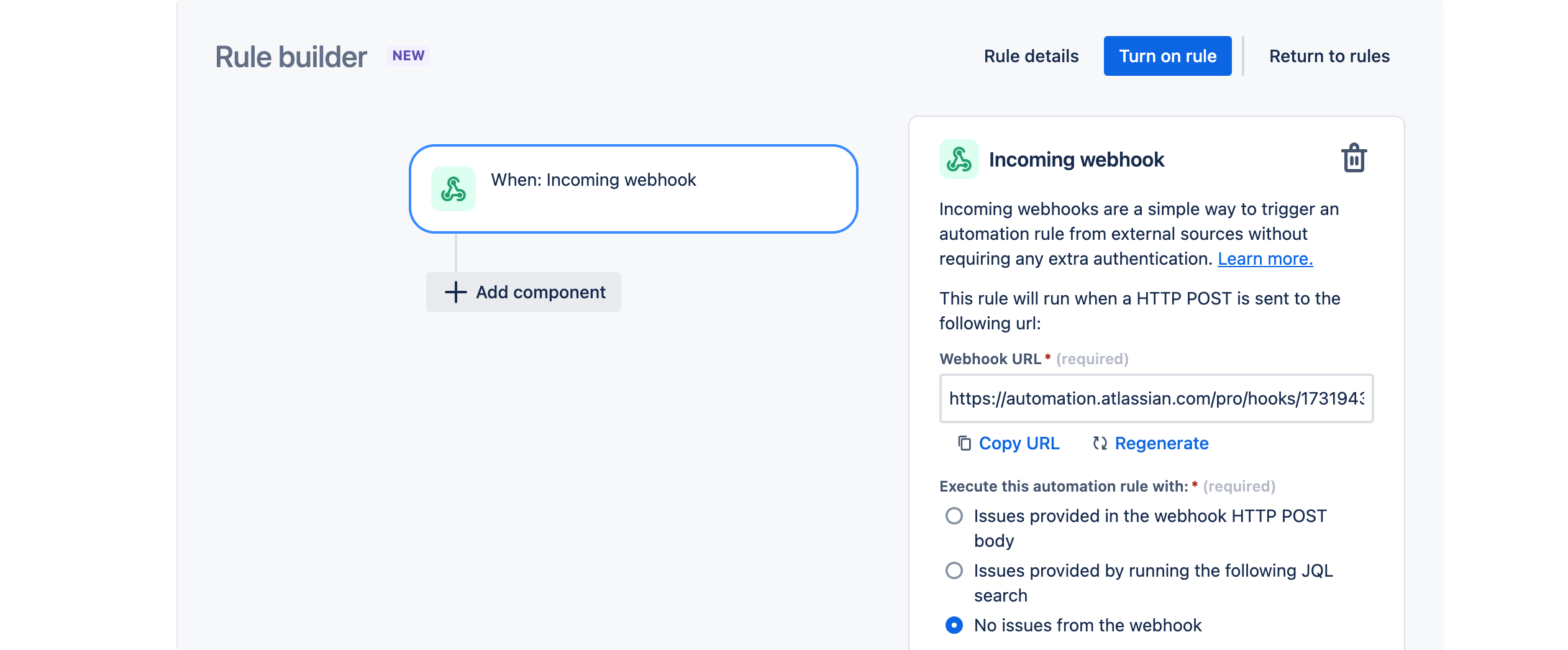Click inside the Webhook URL field
1568x650 pixels.
pyautogui.click(x=1155, y=398)
